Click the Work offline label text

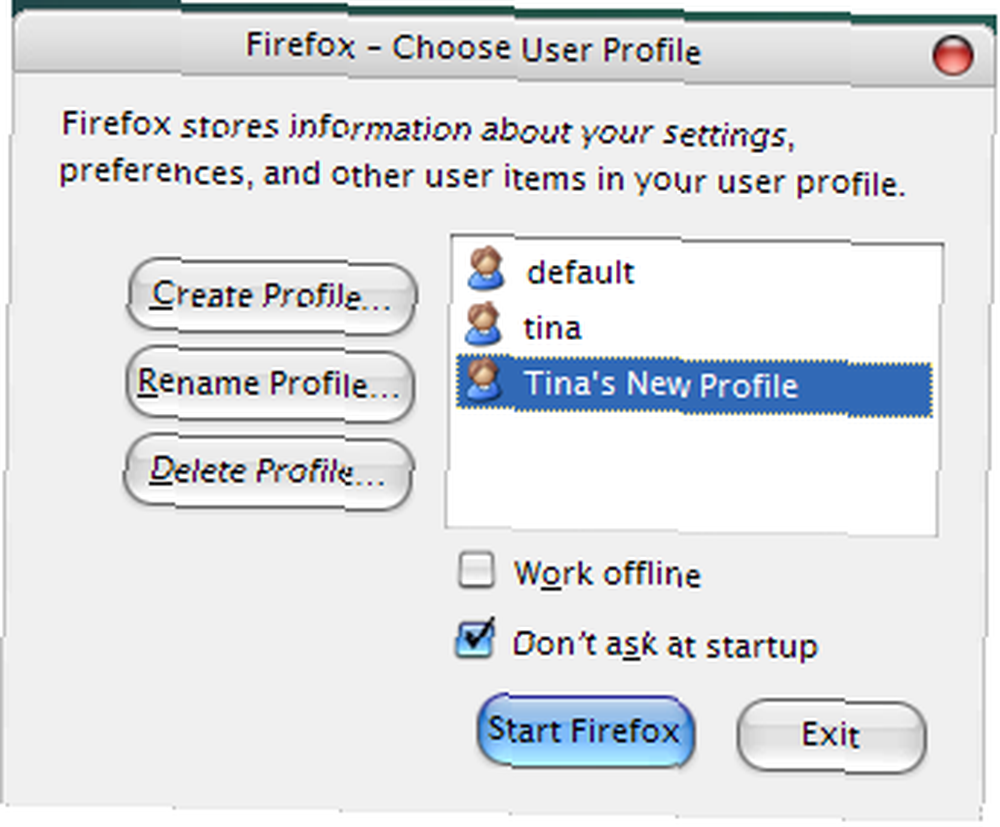pyautogui.click(x=607, y=574)
